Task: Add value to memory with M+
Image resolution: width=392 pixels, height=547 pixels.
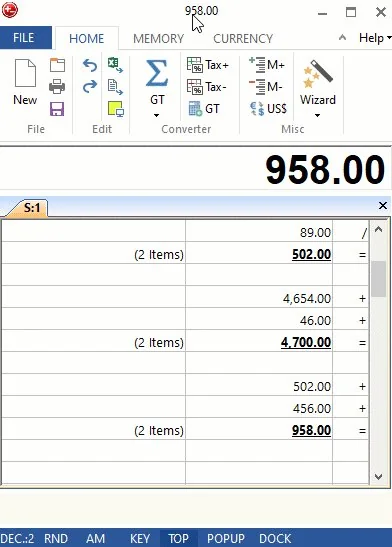Action: (x=267, y=65)
